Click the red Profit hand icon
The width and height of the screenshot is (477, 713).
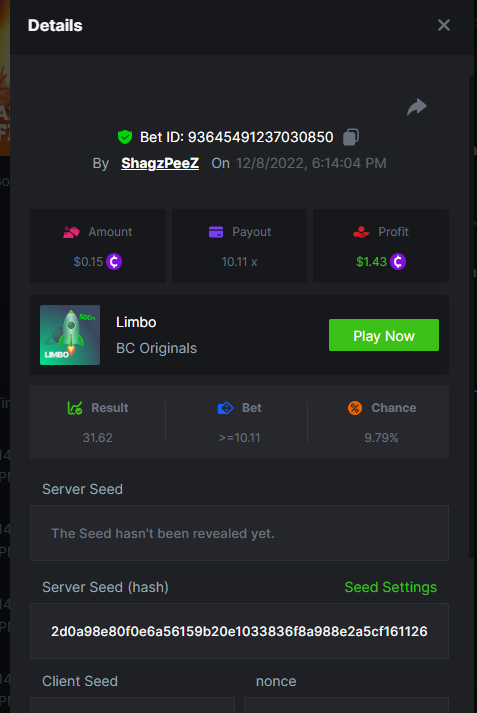coord(362,232)
